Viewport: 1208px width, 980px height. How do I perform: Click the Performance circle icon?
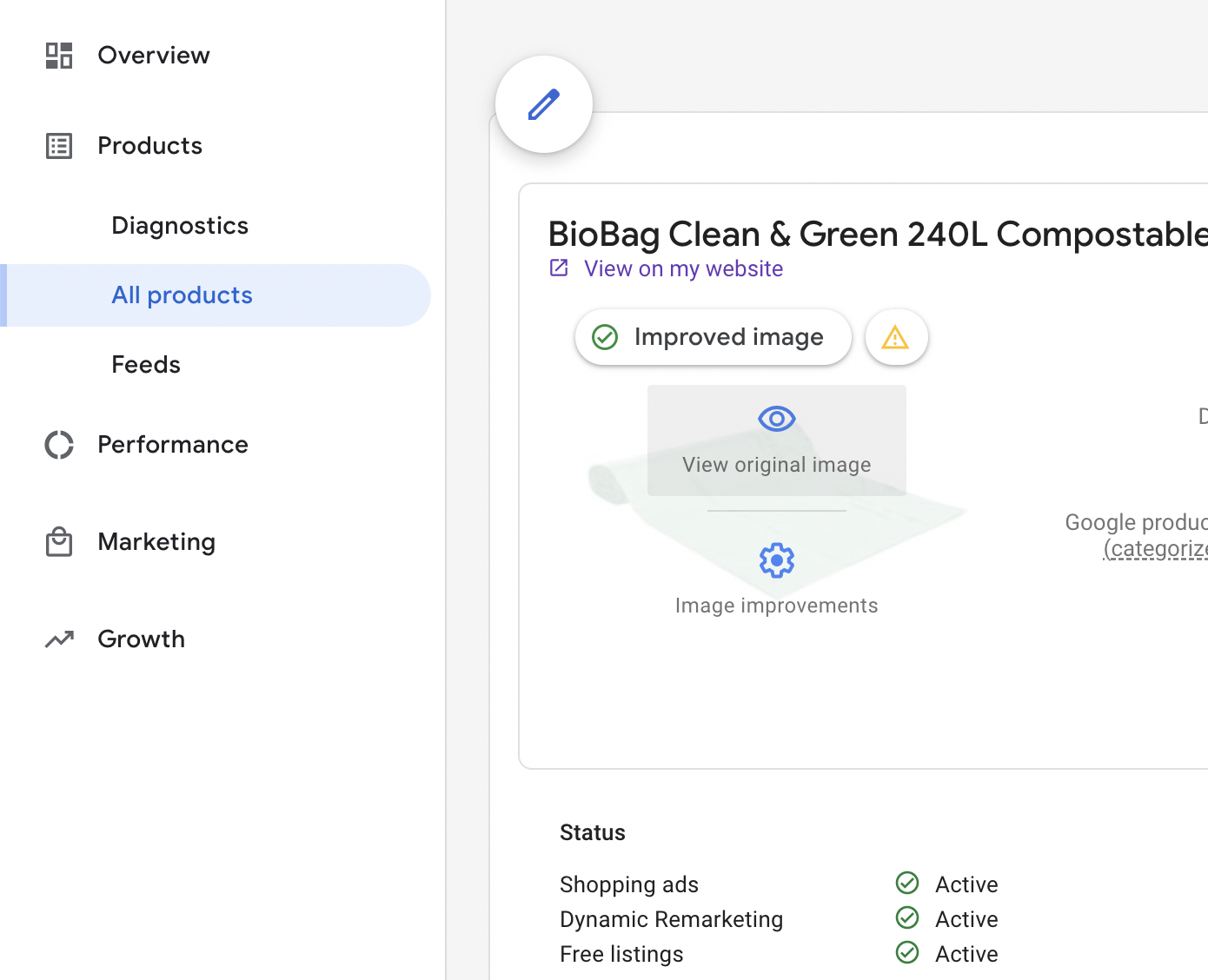pos(59,445)
